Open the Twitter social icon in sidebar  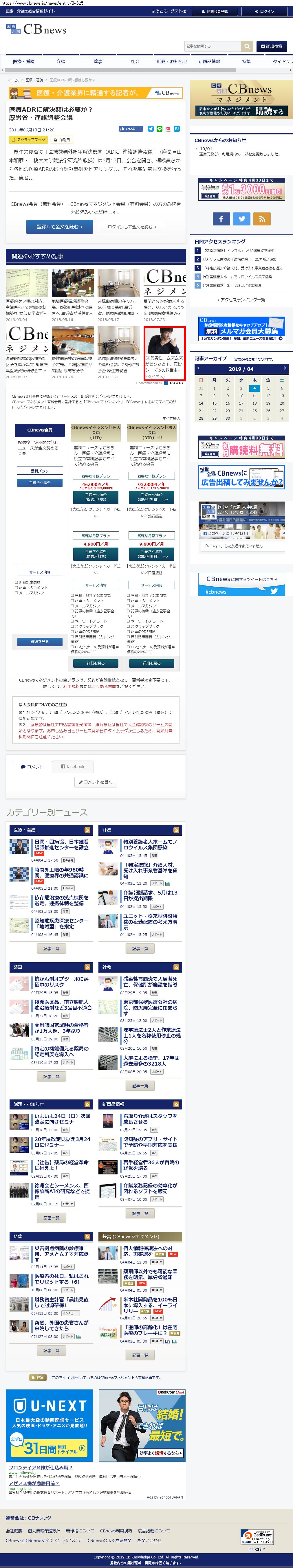pos(241,219)
